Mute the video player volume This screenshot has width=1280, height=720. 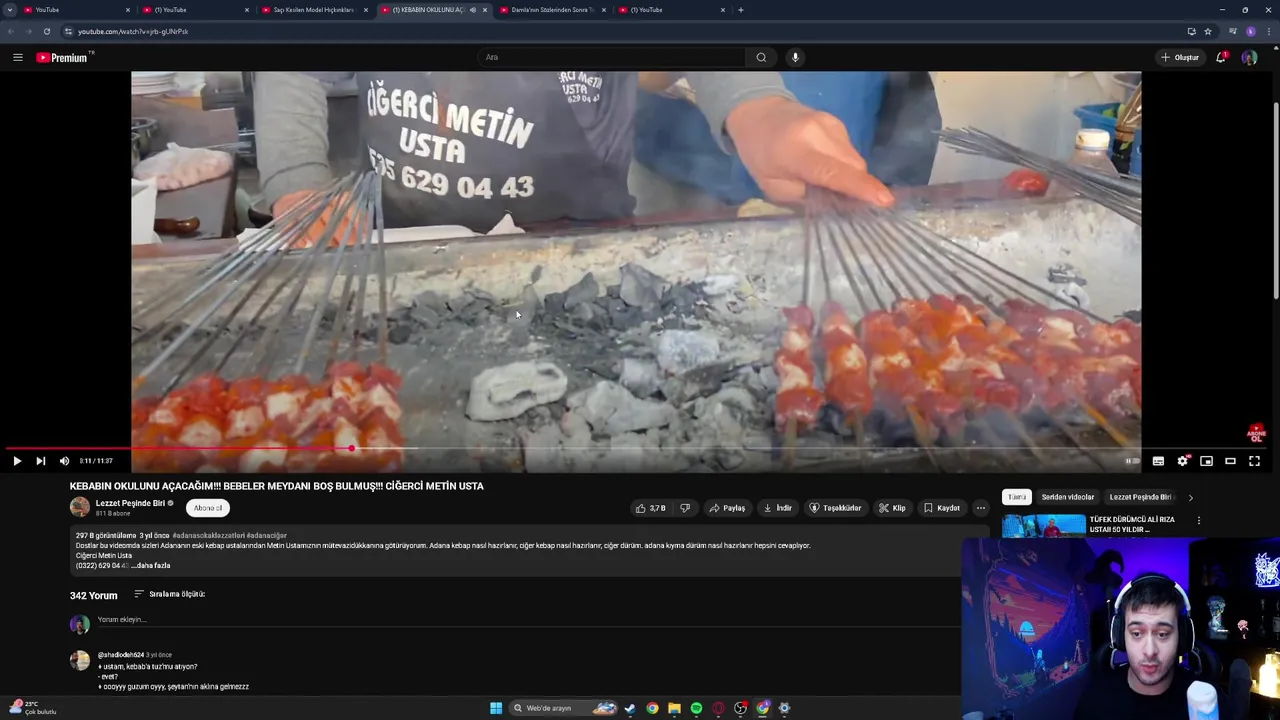tap(64, 461)
